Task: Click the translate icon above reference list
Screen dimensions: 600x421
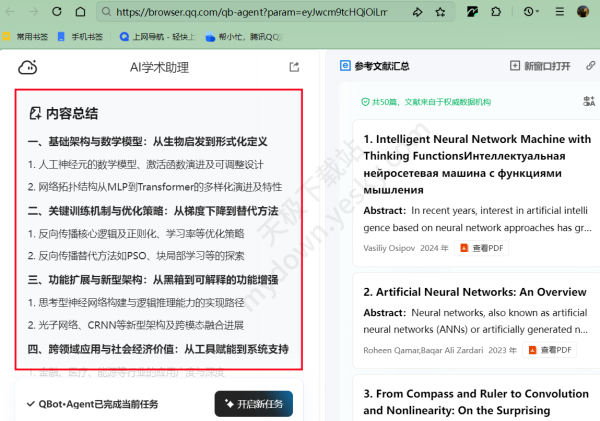Action: coord(589,101)
